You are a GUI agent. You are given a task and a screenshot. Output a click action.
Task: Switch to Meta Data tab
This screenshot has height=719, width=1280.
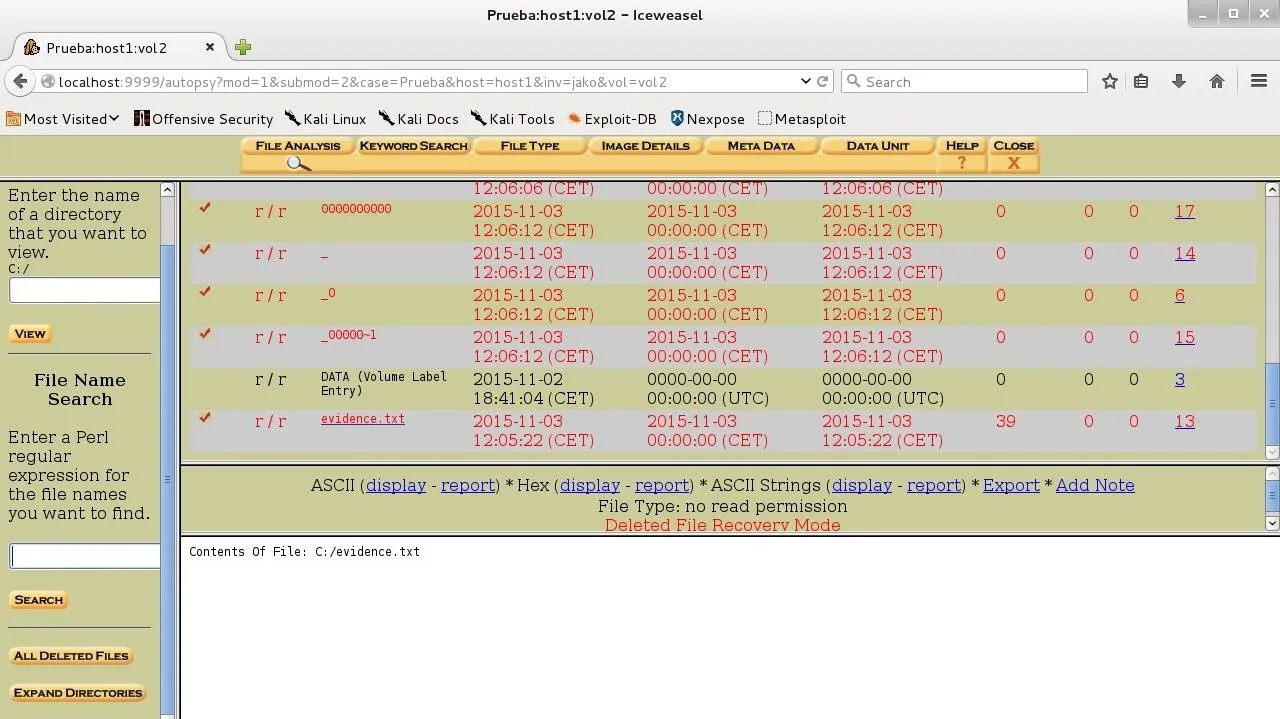(x=761, y=146)
